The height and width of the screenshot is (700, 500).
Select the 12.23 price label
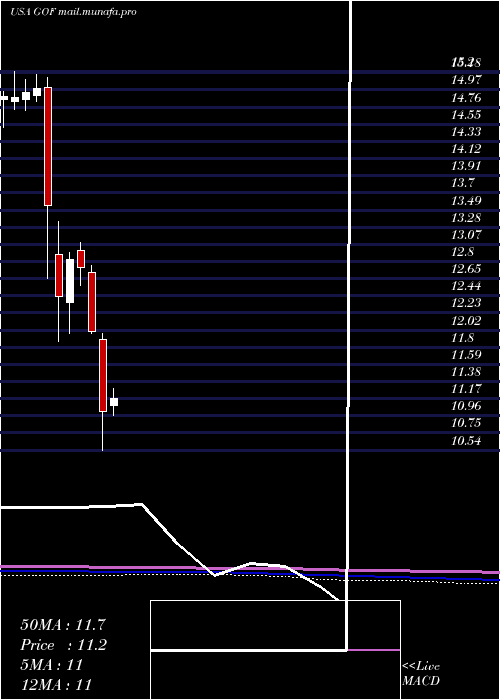tap(467, 303)
